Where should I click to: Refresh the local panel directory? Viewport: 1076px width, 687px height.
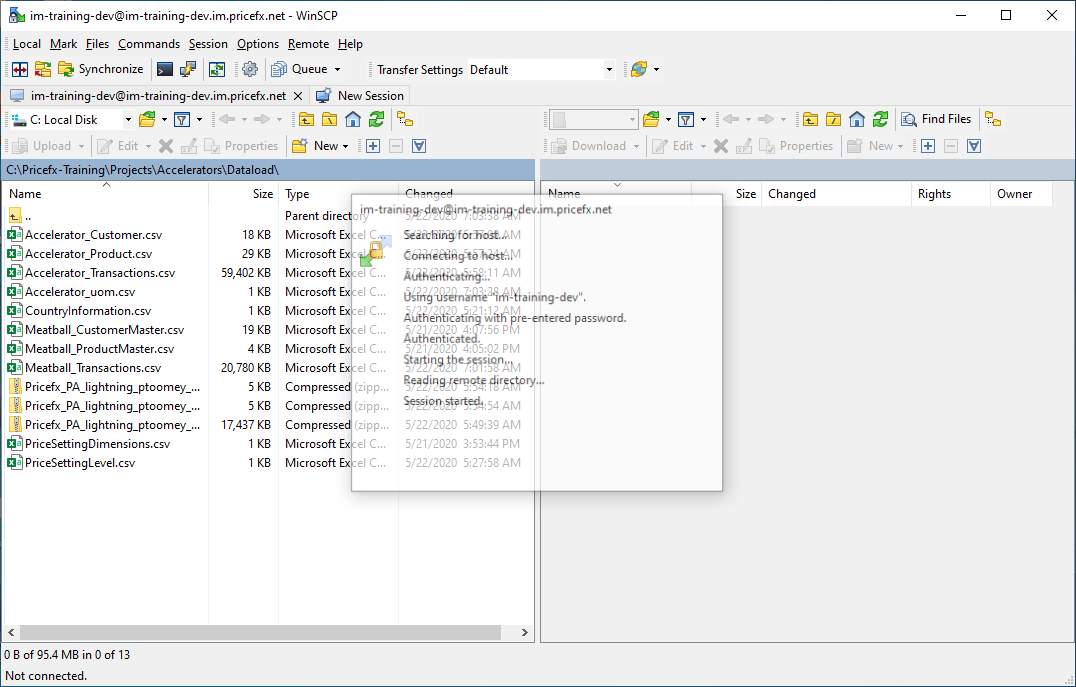point(376,119)
